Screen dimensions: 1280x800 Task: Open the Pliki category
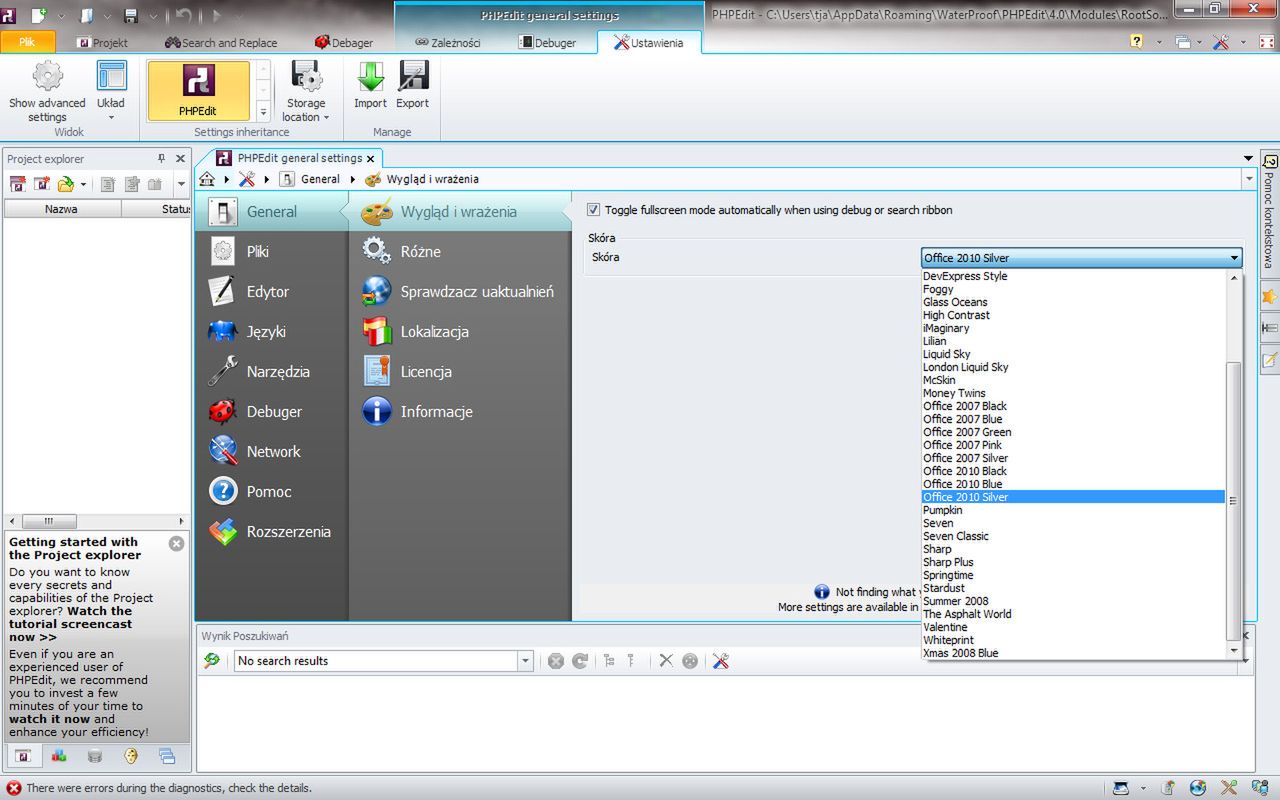[x=271, y=251]
